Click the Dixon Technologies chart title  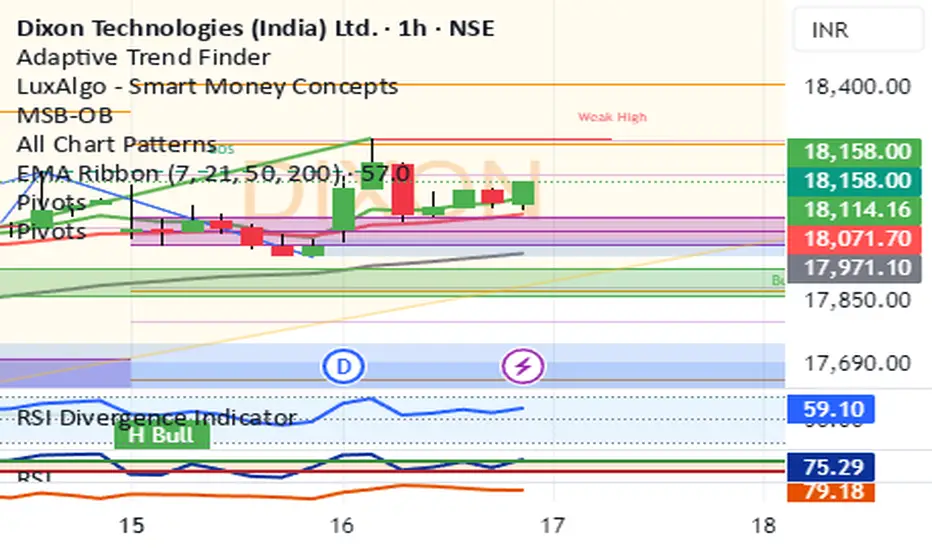point(256,28)
